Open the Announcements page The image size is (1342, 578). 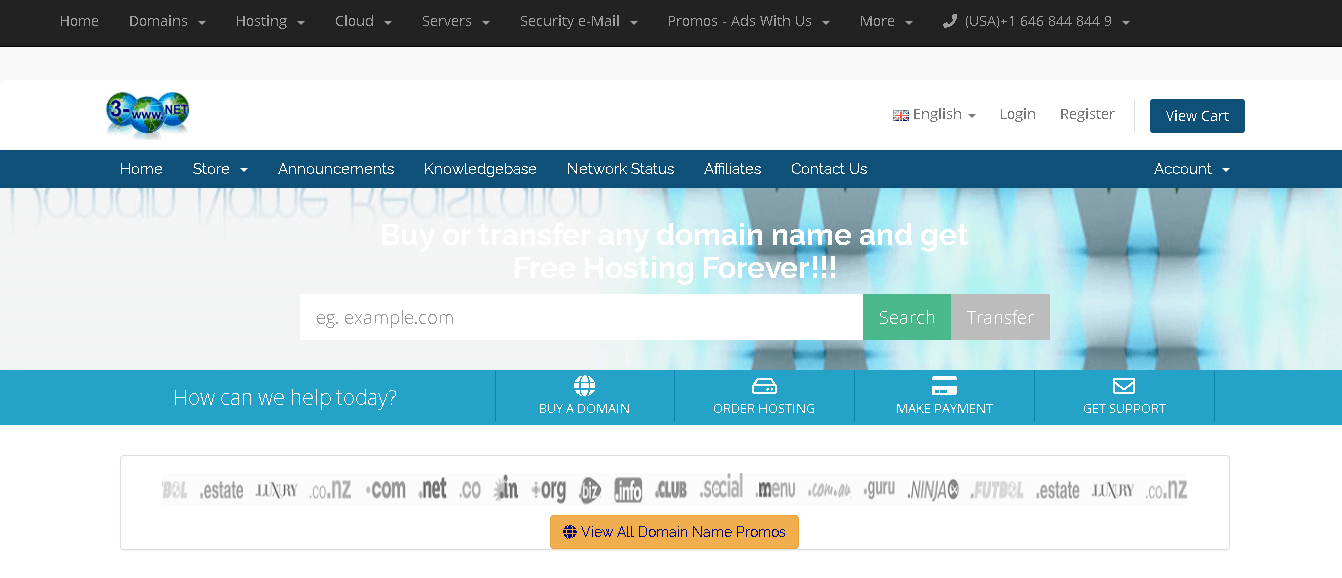(336, 169)
